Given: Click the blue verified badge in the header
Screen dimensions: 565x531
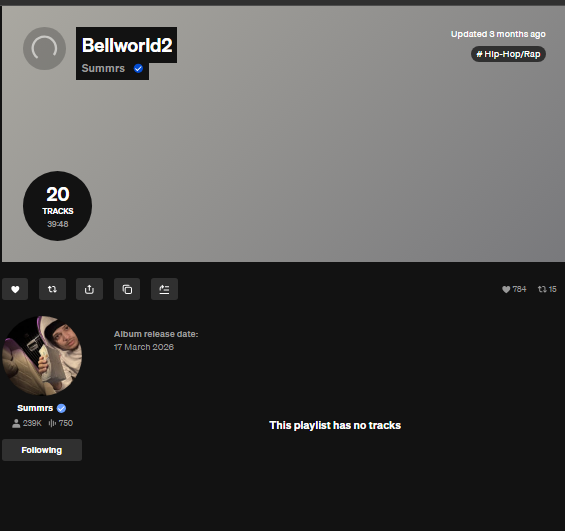Looking at the screenshot, I should coord(138,68).
